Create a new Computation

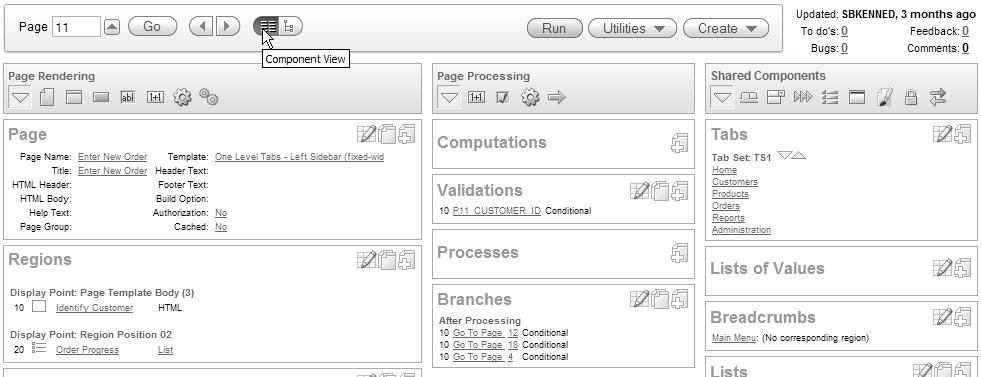point(679,143)
